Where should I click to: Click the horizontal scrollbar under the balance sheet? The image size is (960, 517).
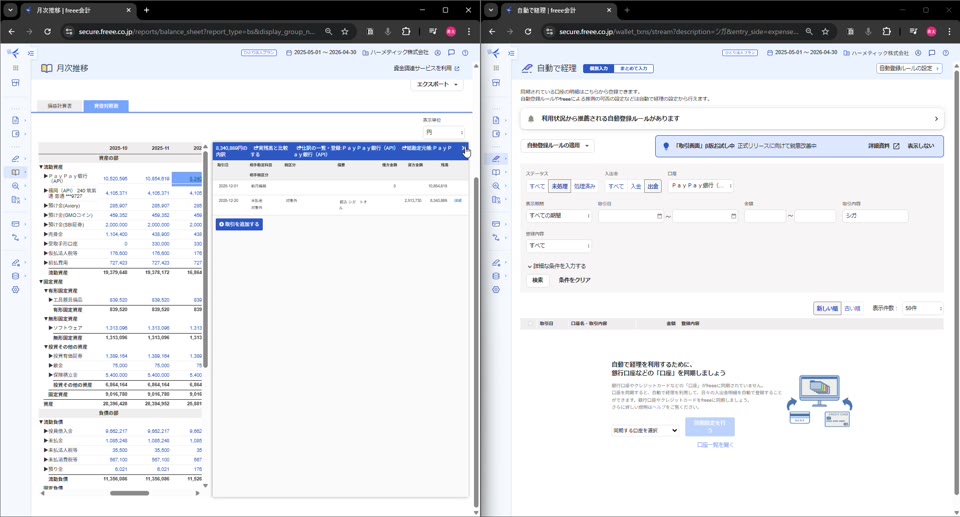point(128,493)
